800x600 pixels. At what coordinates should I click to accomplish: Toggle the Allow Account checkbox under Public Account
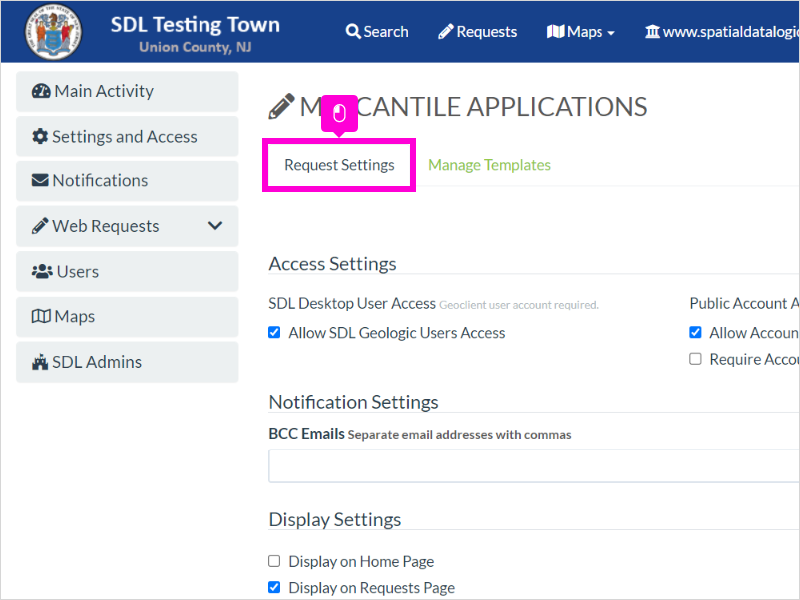point(695,333)
